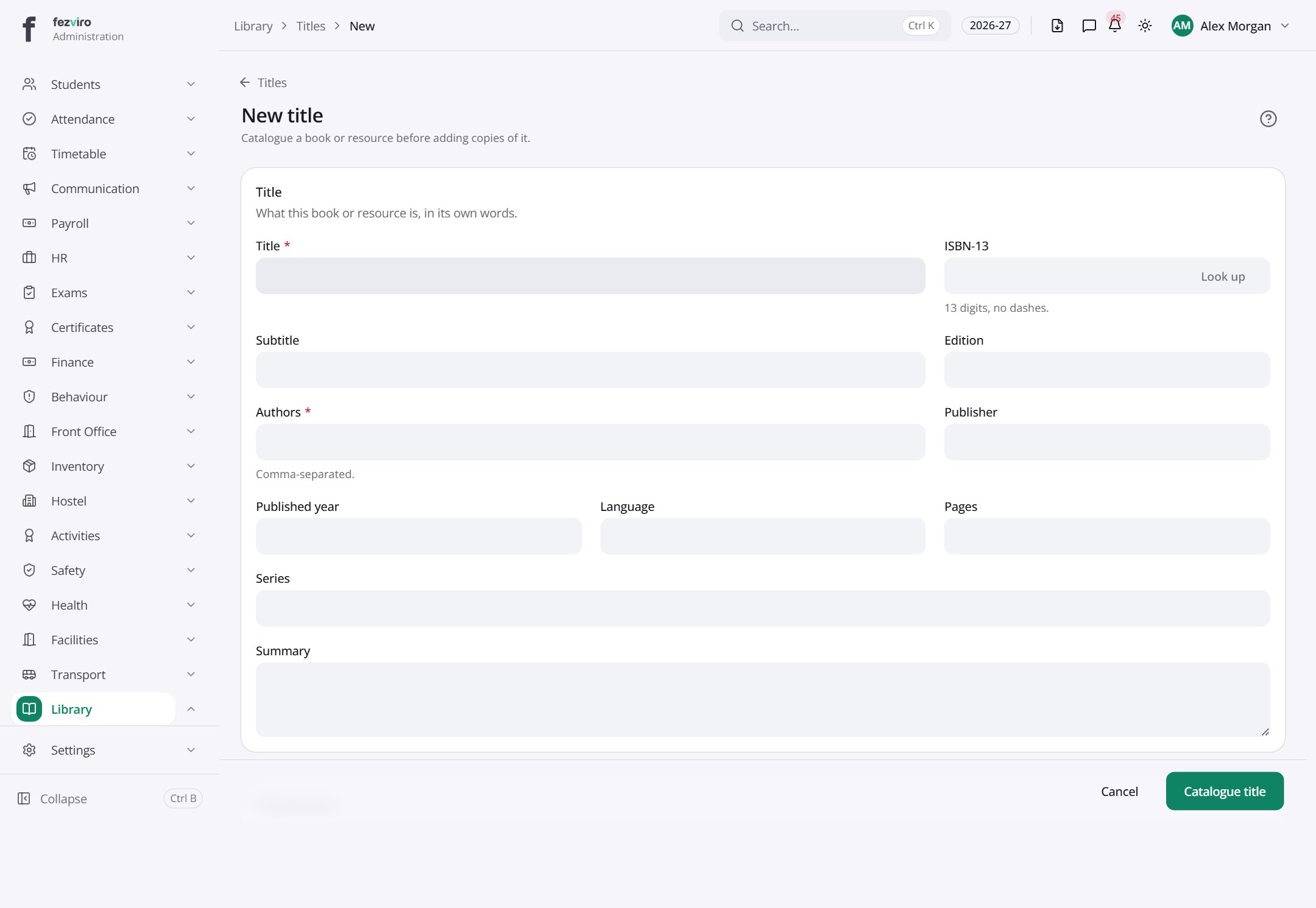Click the Titles breadcrumb in header
Viewport: 1316px width, 908px height.
click(311, 26)
